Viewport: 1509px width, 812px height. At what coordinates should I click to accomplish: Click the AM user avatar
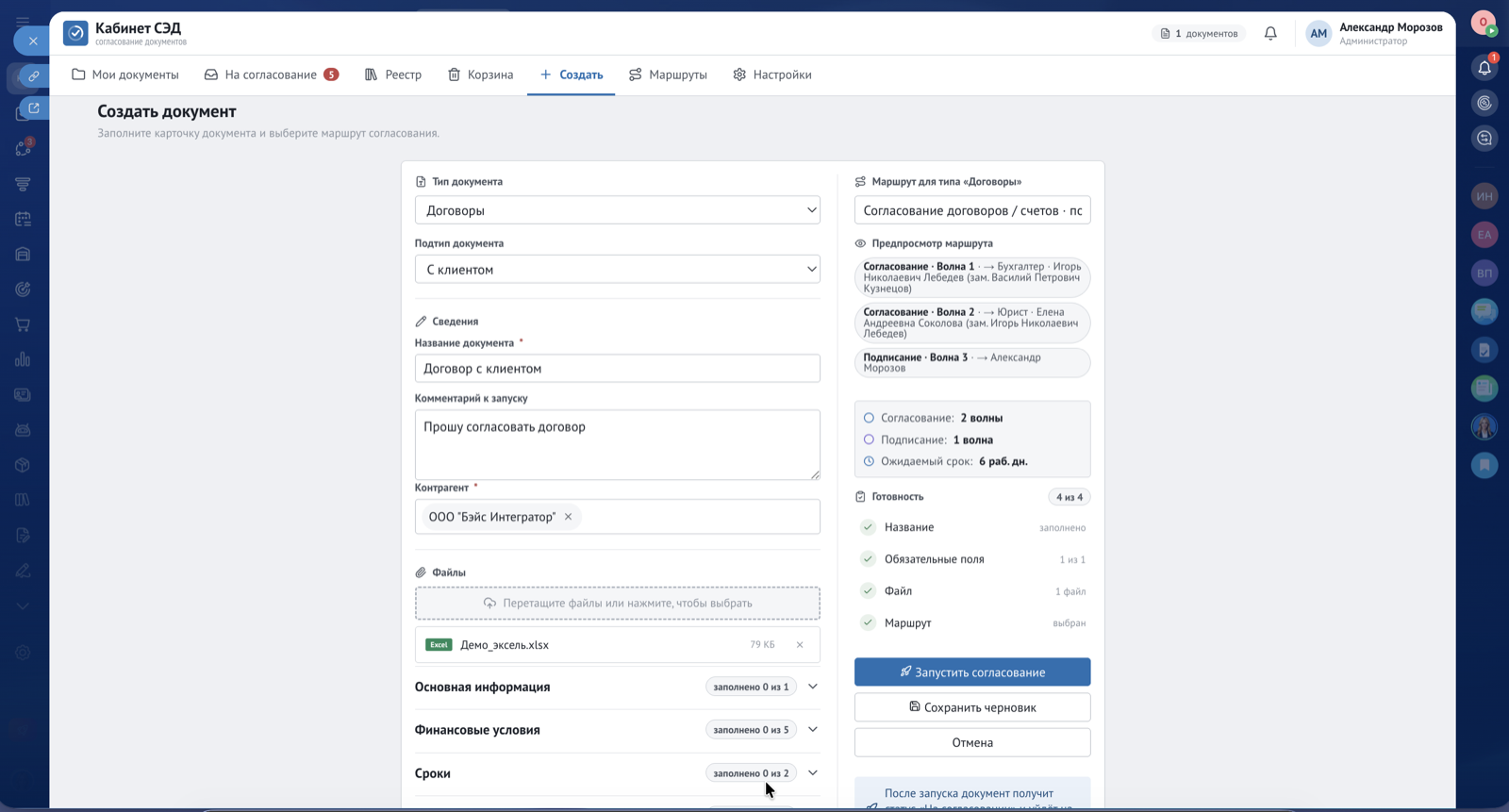tap(1318, 34)
